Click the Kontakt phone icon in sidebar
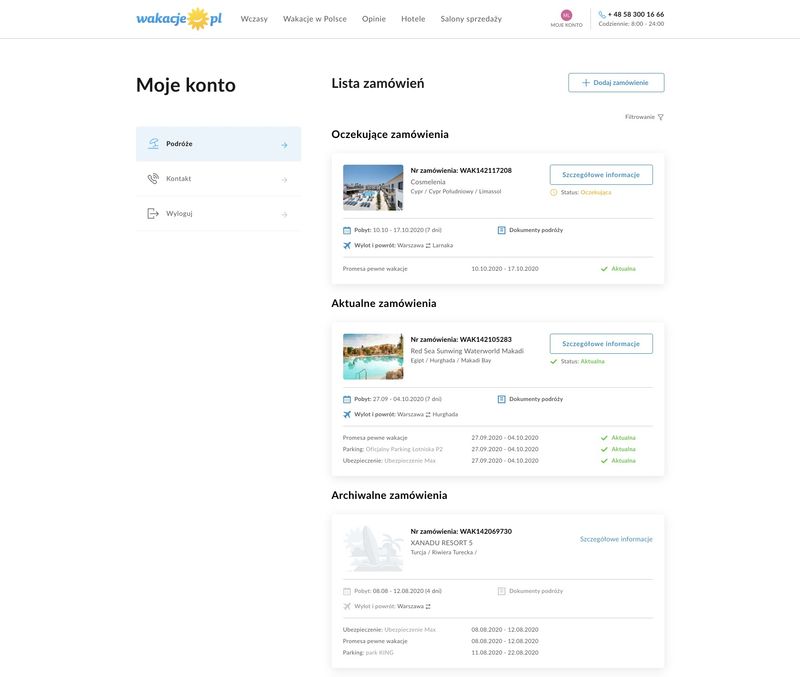This screenshot has width=800, height=677. coord(153,179)
